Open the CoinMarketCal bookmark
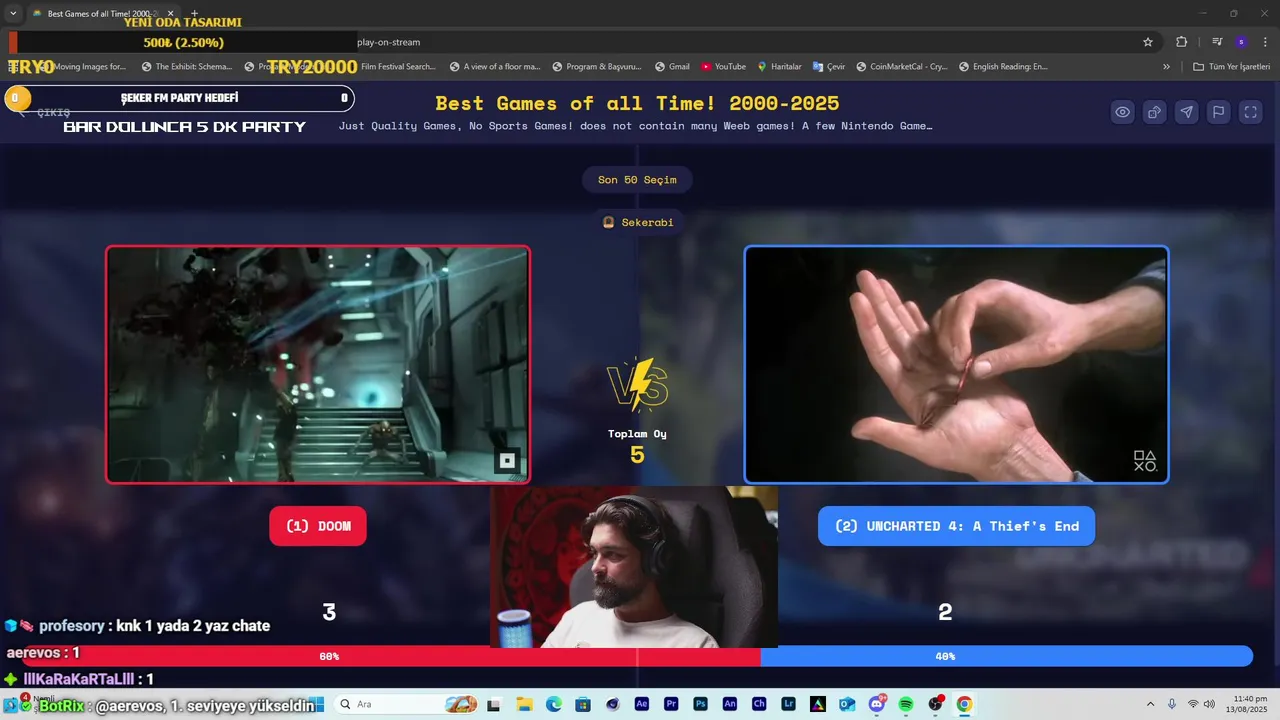 [x=901, y=67]
